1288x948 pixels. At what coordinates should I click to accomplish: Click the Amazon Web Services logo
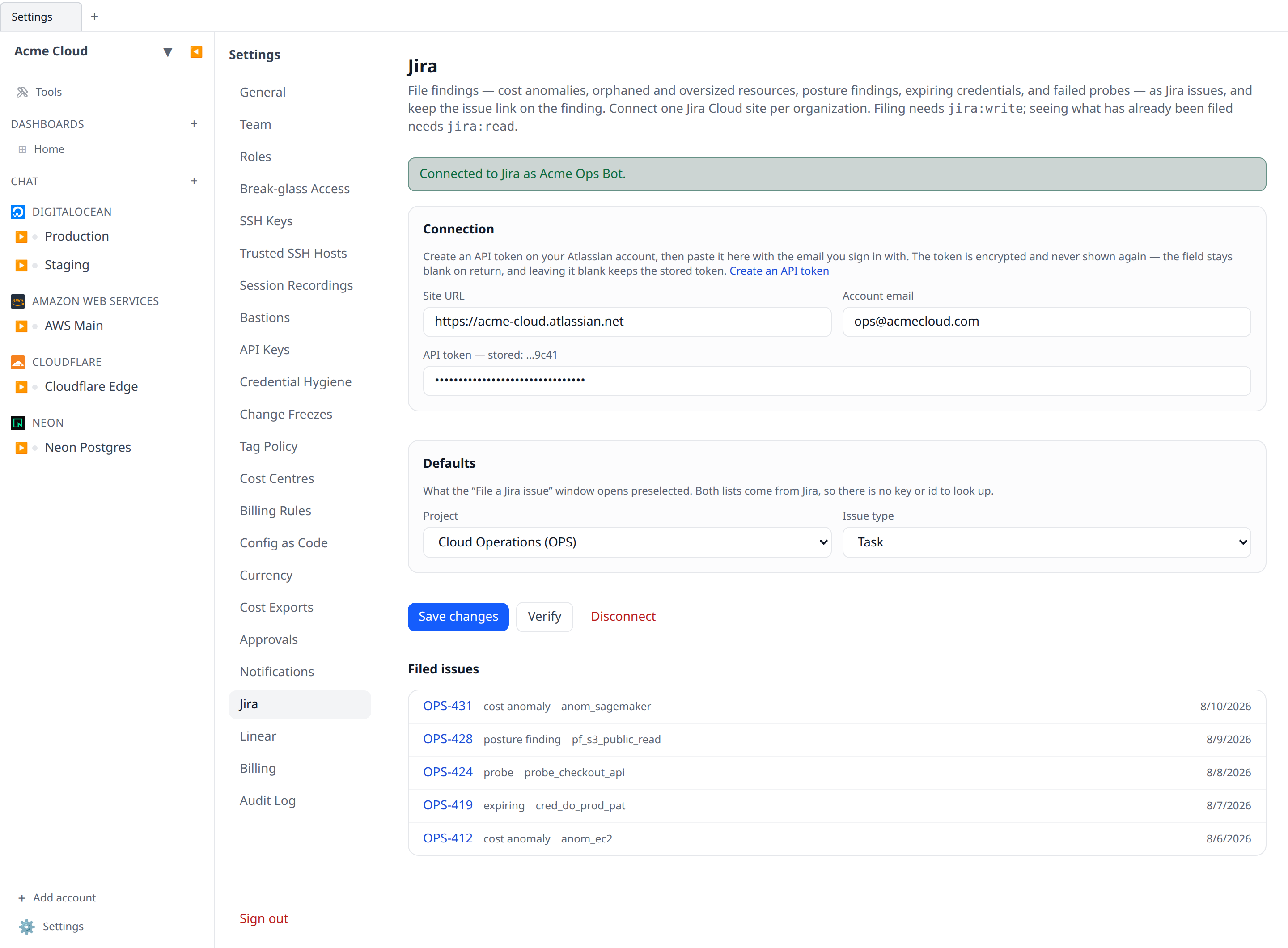[x=18, y=301]
